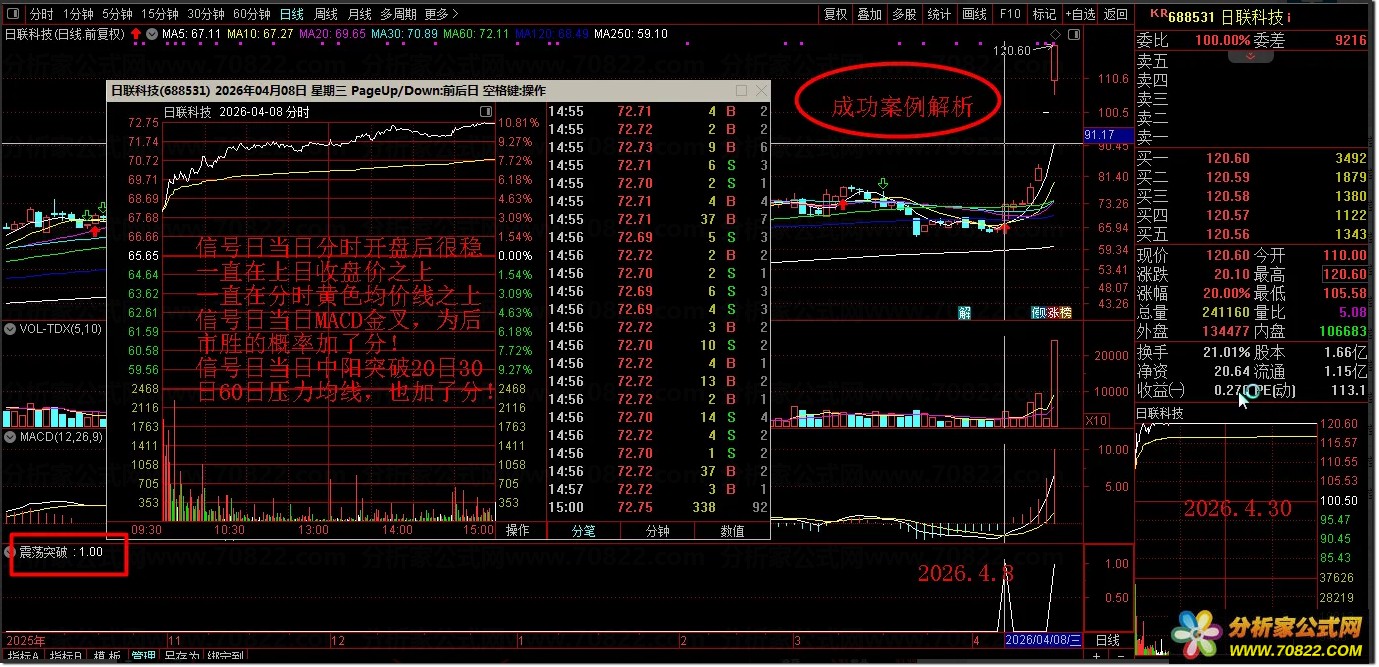Expand the order book with the red chevron
The image size is (1379, 667).
click(1251, 56)
